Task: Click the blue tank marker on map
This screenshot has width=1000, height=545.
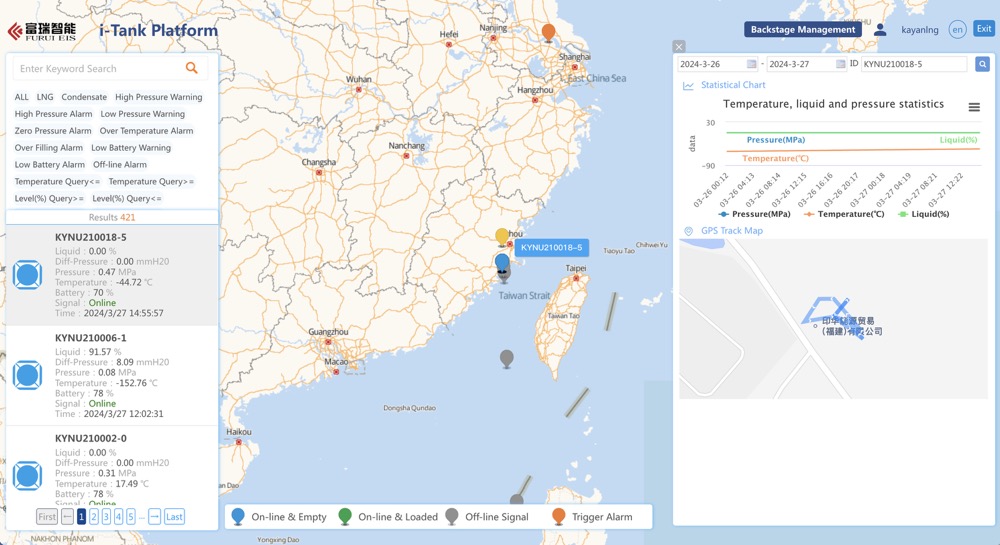Action: pyautogui.click(x=502, y=262)
